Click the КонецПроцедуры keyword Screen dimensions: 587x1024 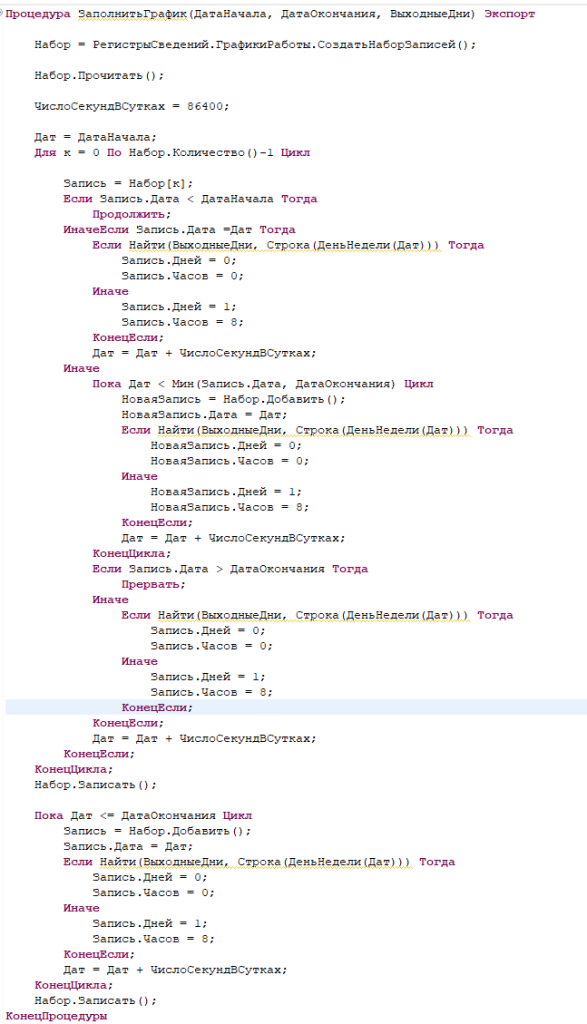click(56, 1016)
